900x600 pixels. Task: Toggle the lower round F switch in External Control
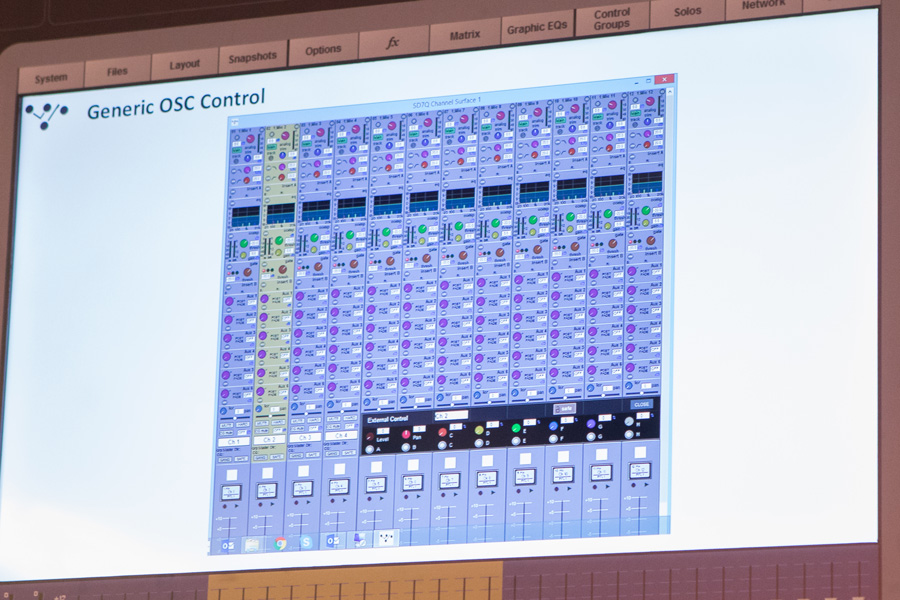553,439
